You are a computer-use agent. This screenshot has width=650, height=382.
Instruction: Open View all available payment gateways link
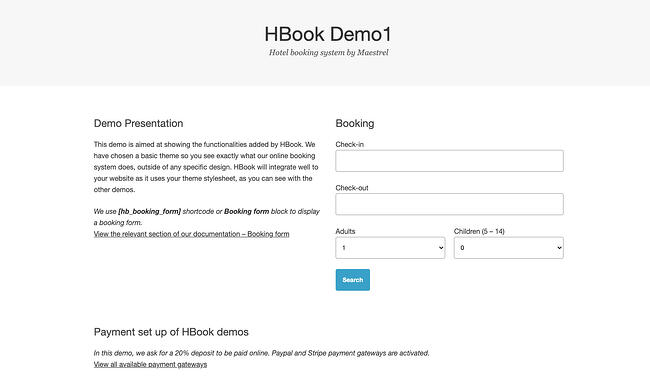150,364
